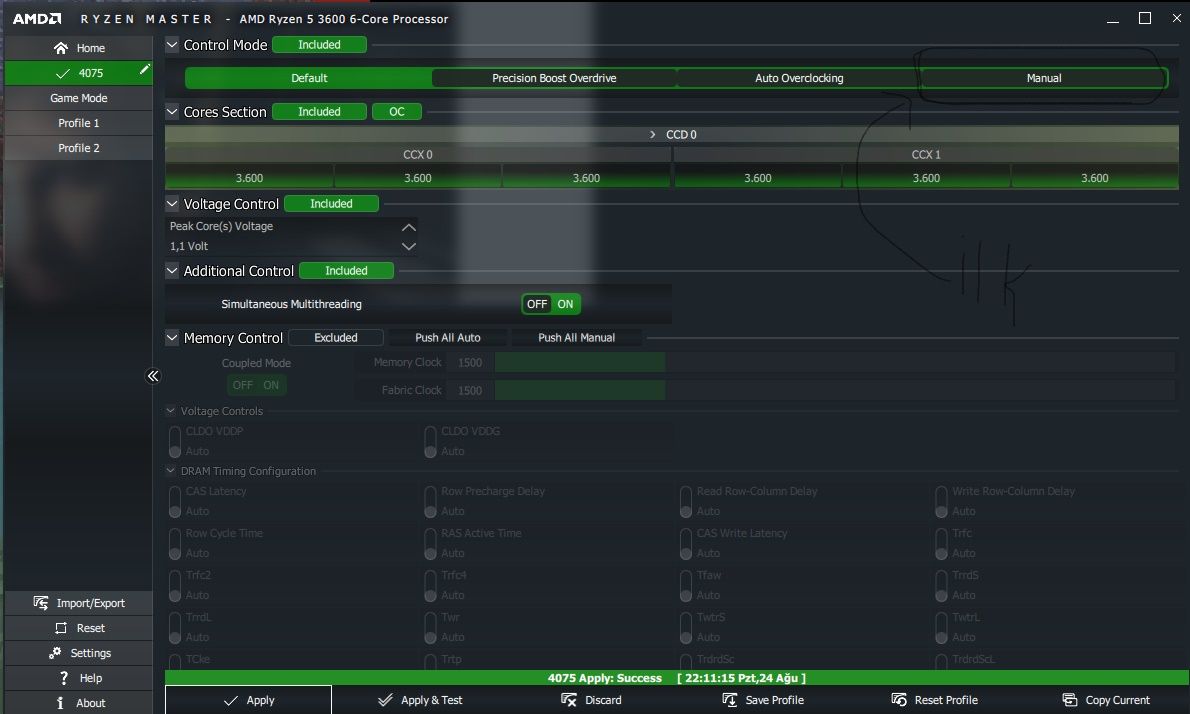Click the Memory Clock 1500 value field
The width and height of the screenshot is (1190, 714).
[x=470, y=363]
